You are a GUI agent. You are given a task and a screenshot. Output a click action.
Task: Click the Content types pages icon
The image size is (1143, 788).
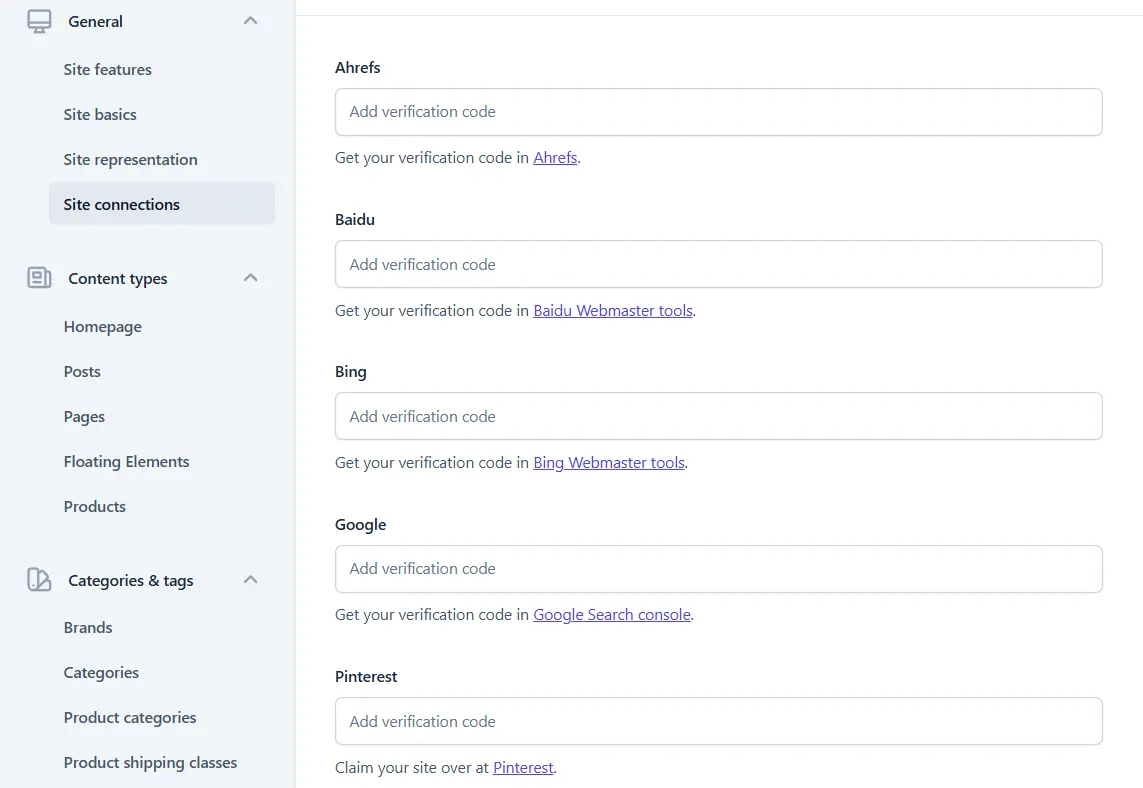38,278
